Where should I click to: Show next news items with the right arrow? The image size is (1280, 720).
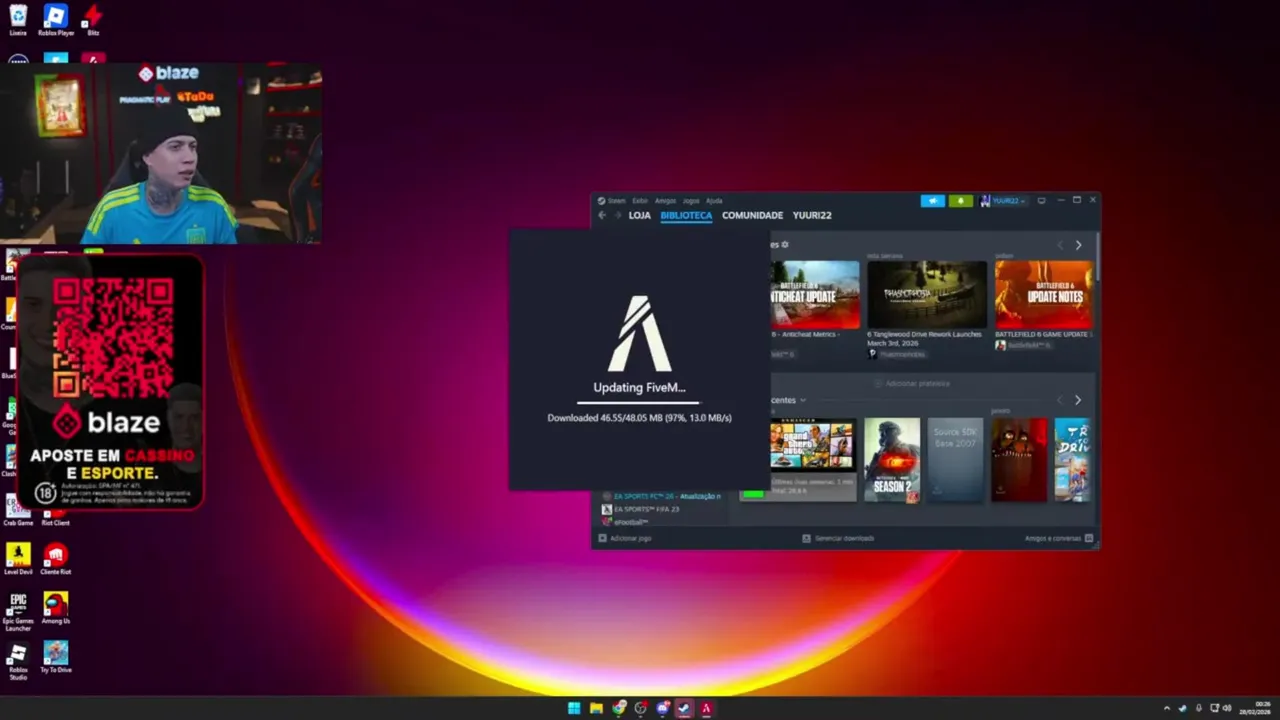[1078, 245]
